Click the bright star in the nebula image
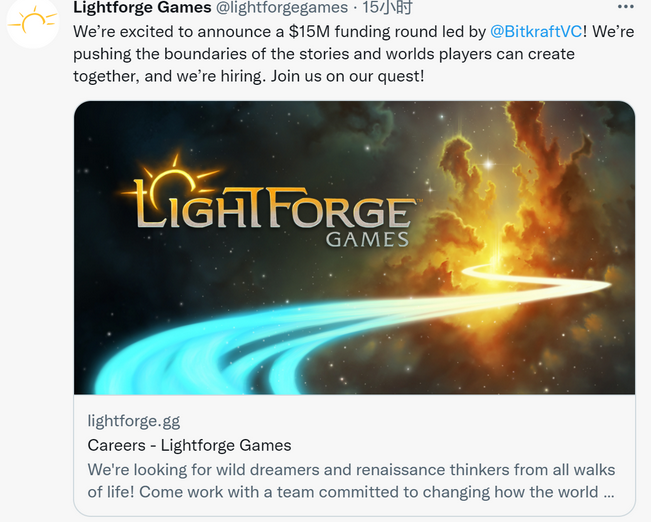The width and height of the screenshot is (651, 522). point(489,164)
